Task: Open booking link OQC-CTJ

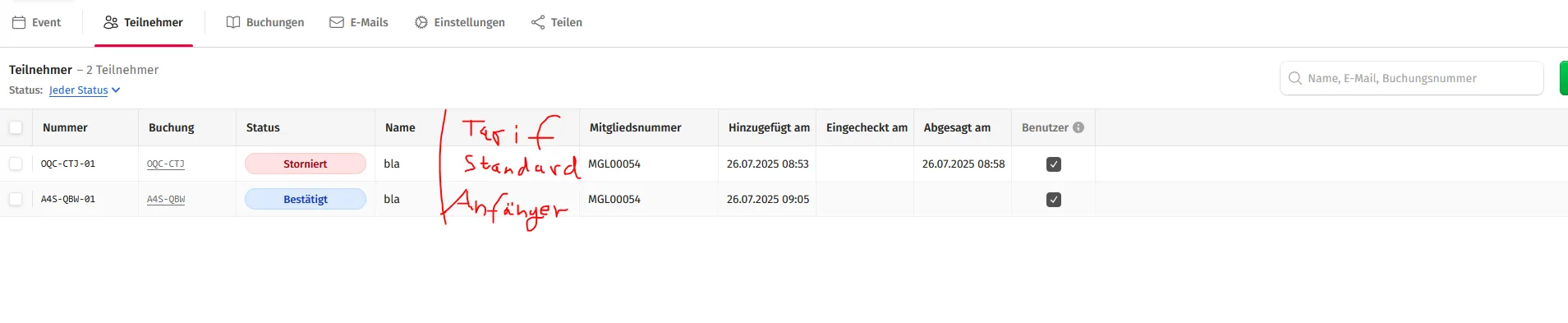Action: 166,164
